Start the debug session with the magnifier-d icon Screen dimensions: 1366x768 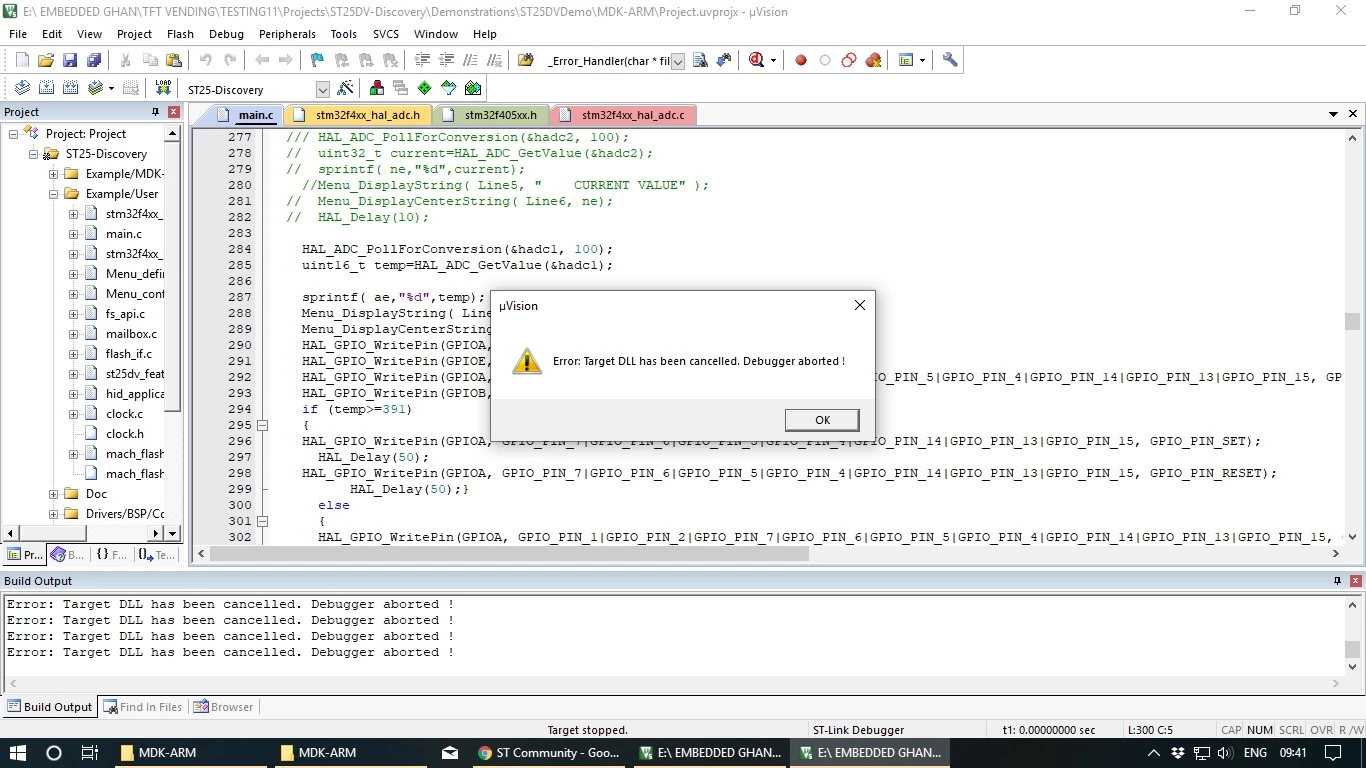(756, 60)
